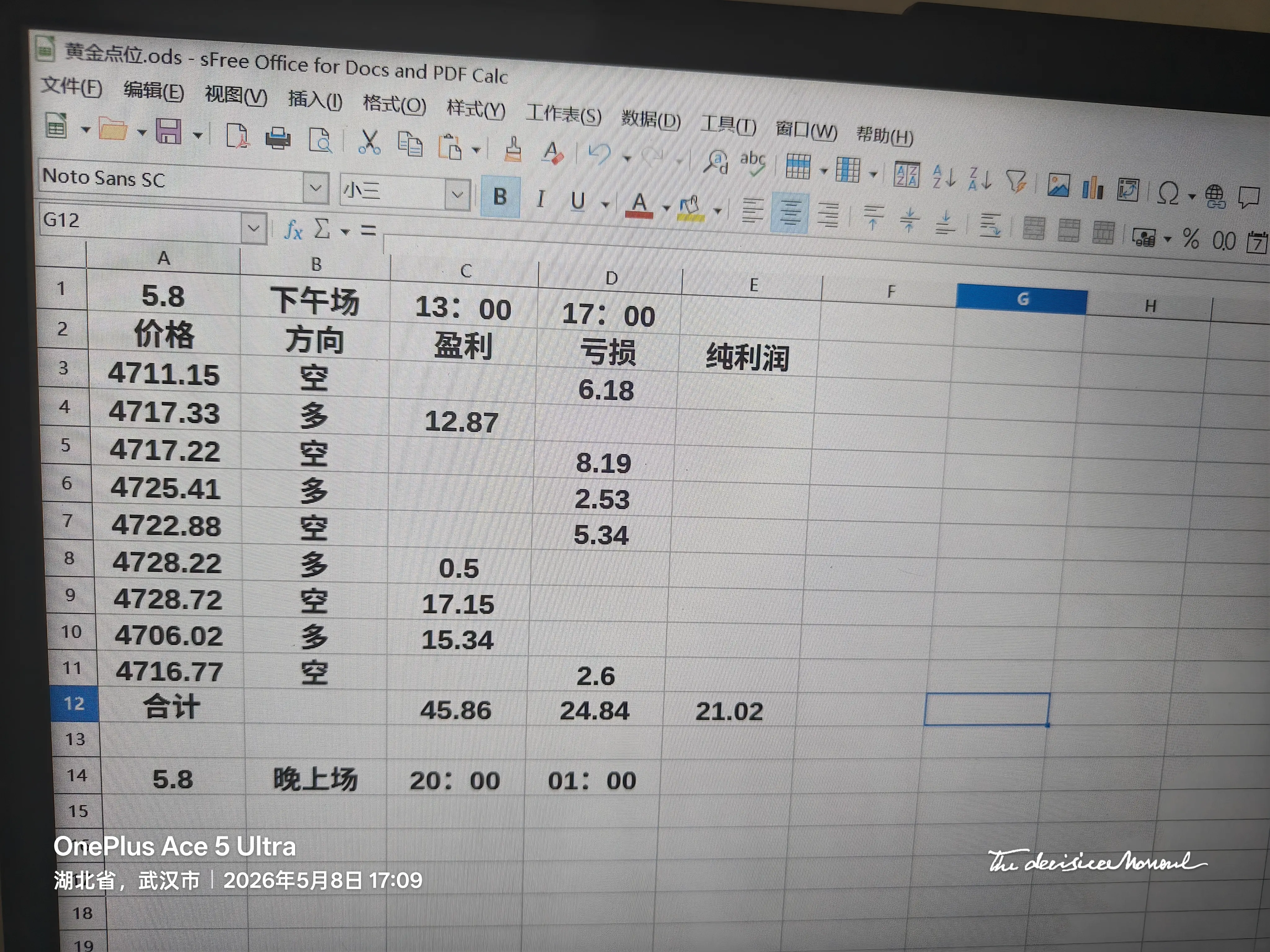1270x952 pixels.
Task: Open print preview from the toolbar
Action: pos(320,141)
